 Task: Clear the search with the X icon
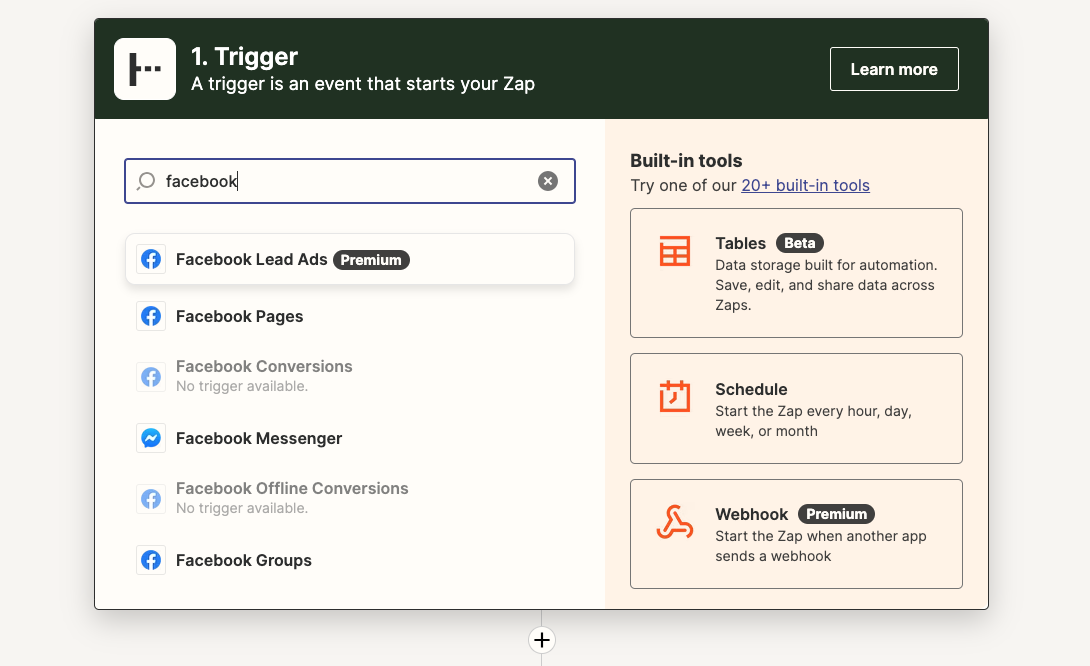[548, 181]
